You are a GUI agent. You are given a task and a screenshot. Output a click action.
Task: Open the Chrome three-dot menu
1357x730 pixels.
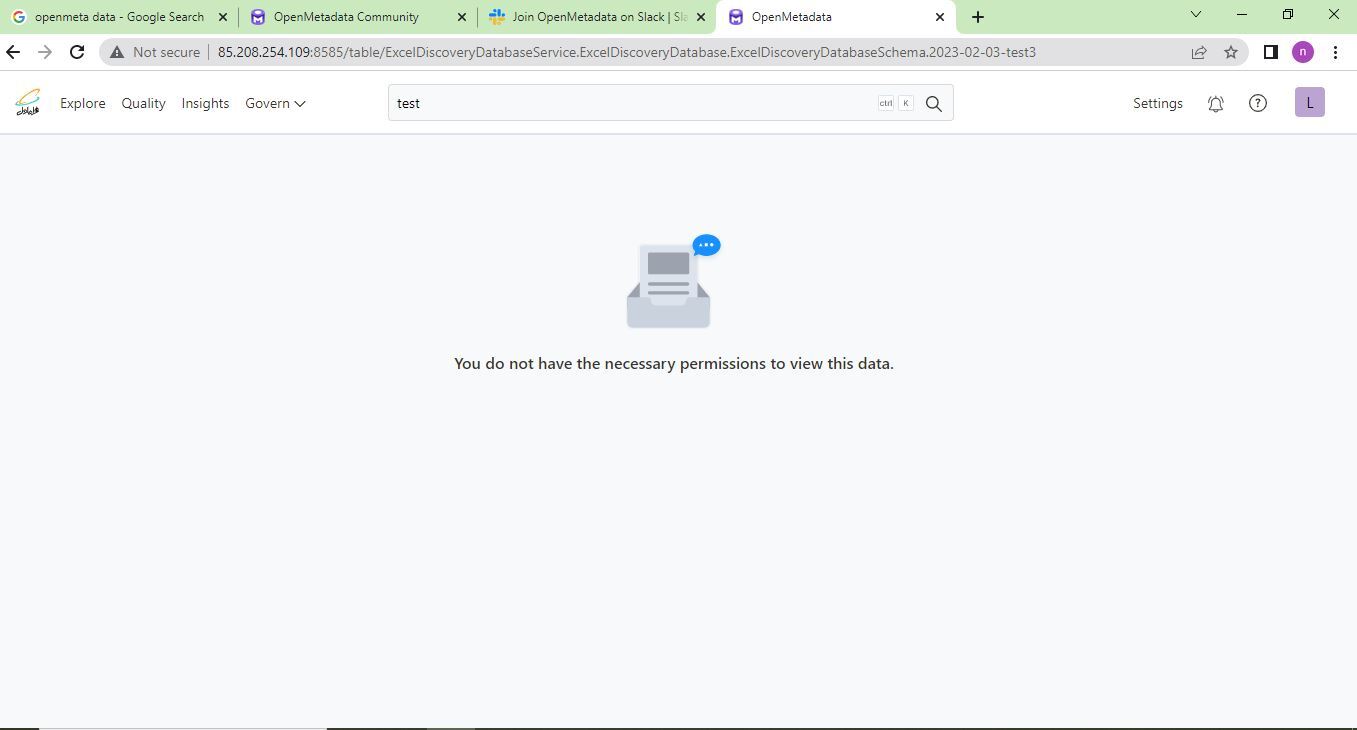tap(1336, 52)
